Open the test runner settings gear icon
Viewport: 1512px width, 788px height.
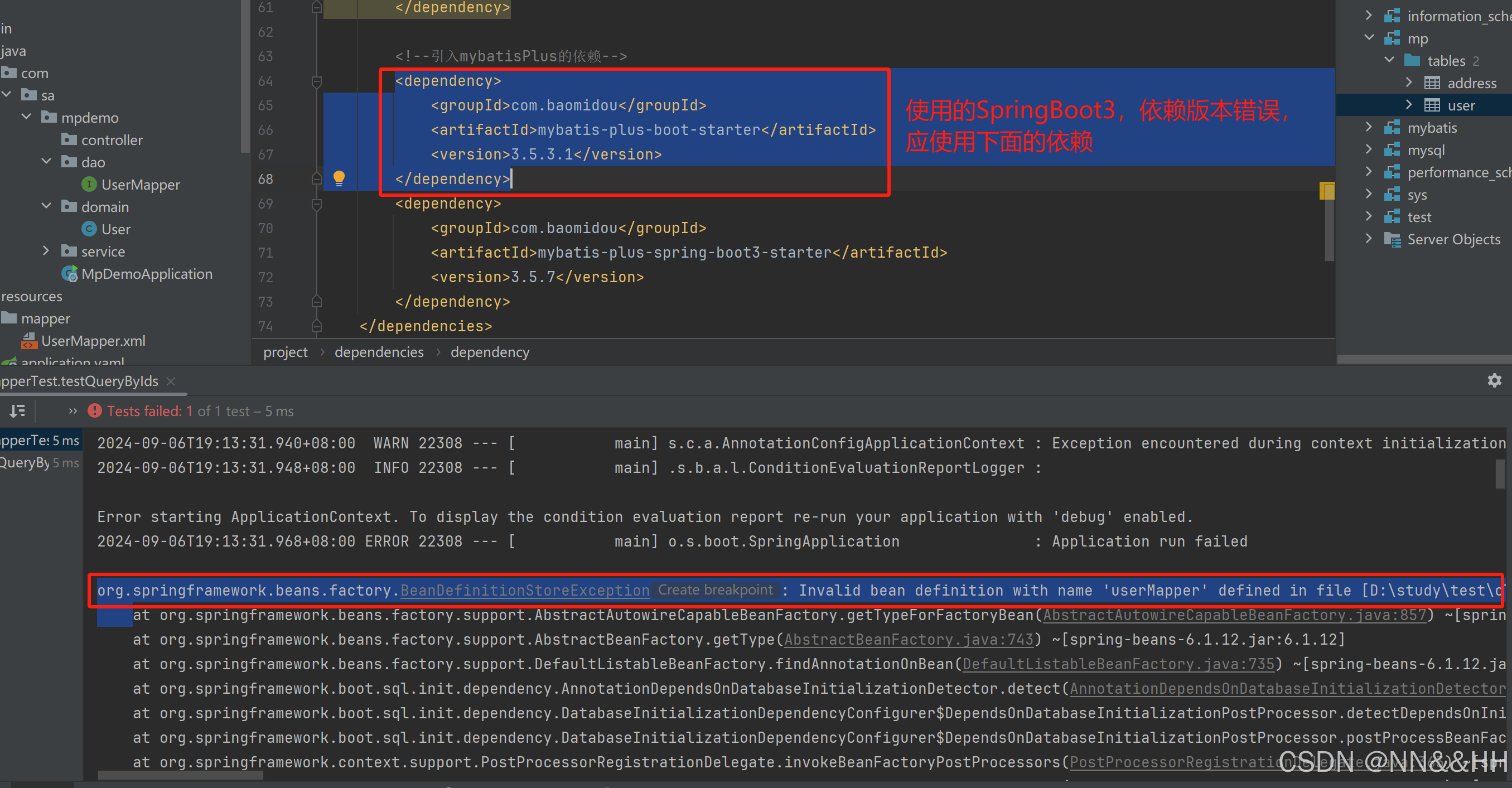(x=1494, y=380)
